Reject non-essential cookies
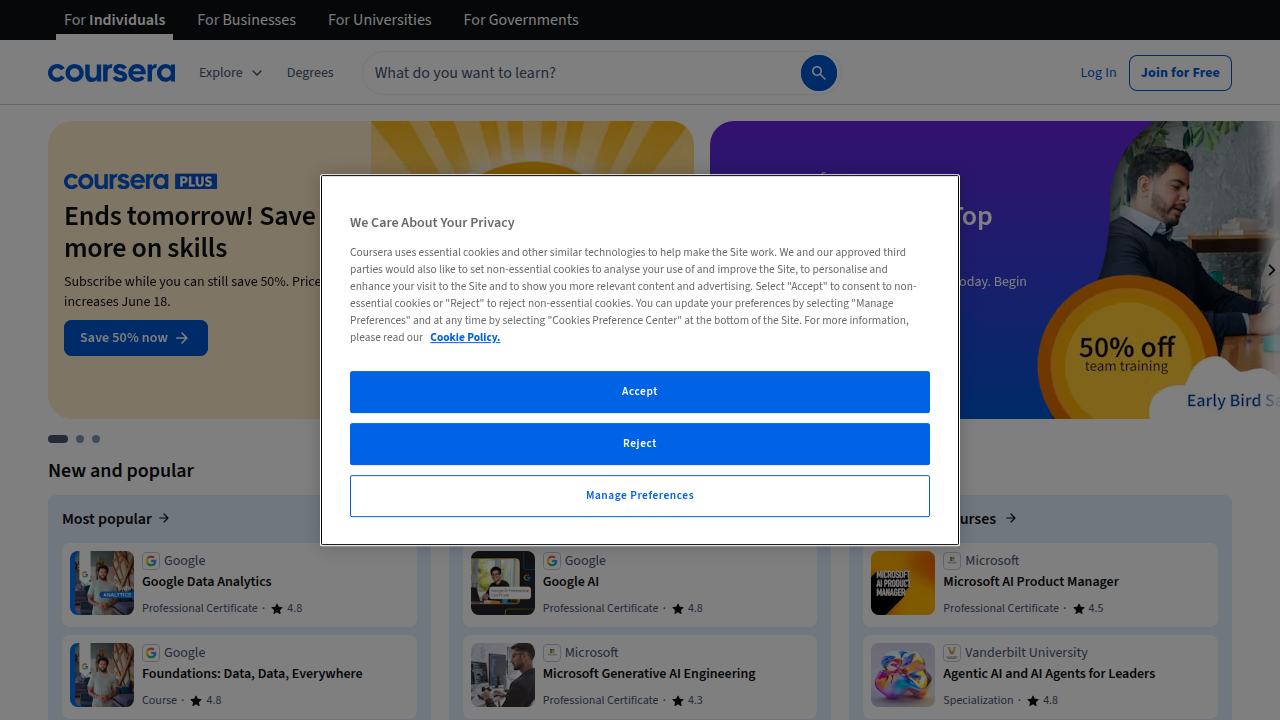1280x720 pixels. [640, 444]
